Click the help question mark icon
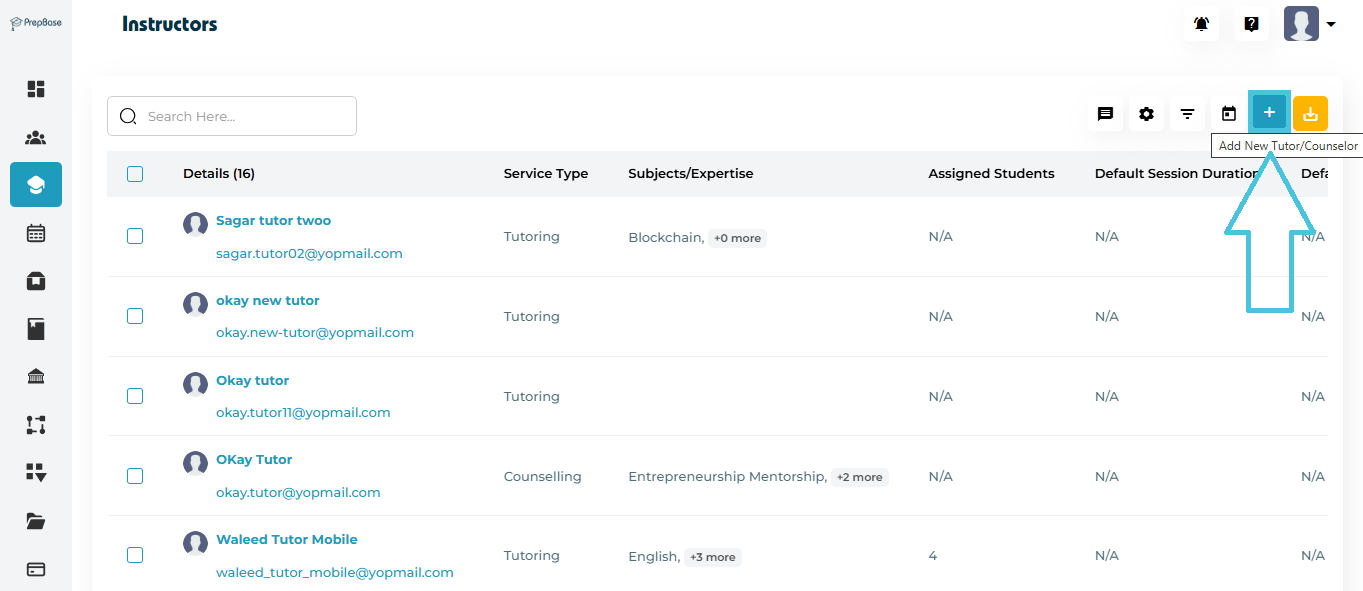1363x591 pixels. click(x=1251, y=24)
